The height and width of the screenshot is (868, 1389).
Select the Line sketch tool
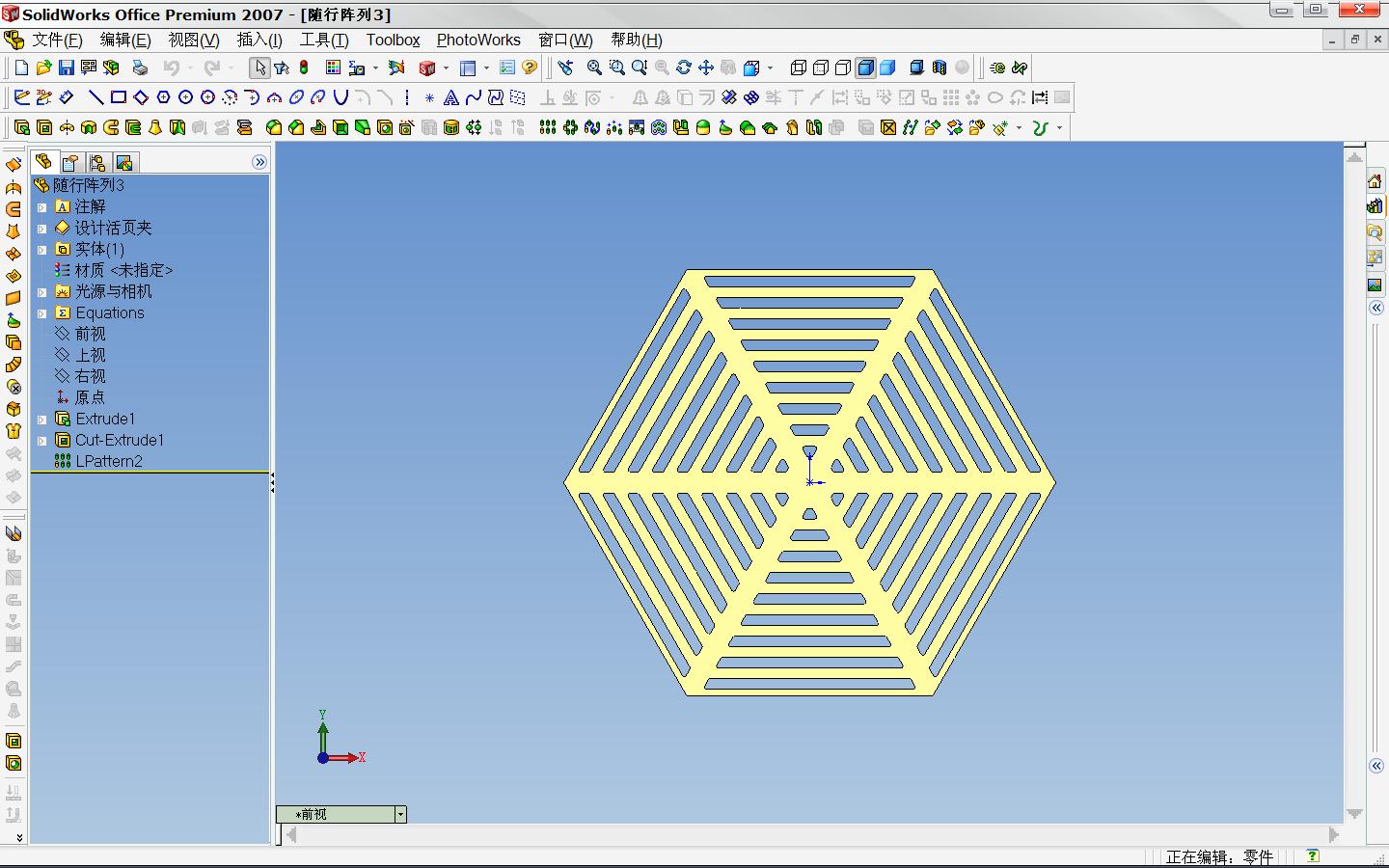click(x=95, y=97)
